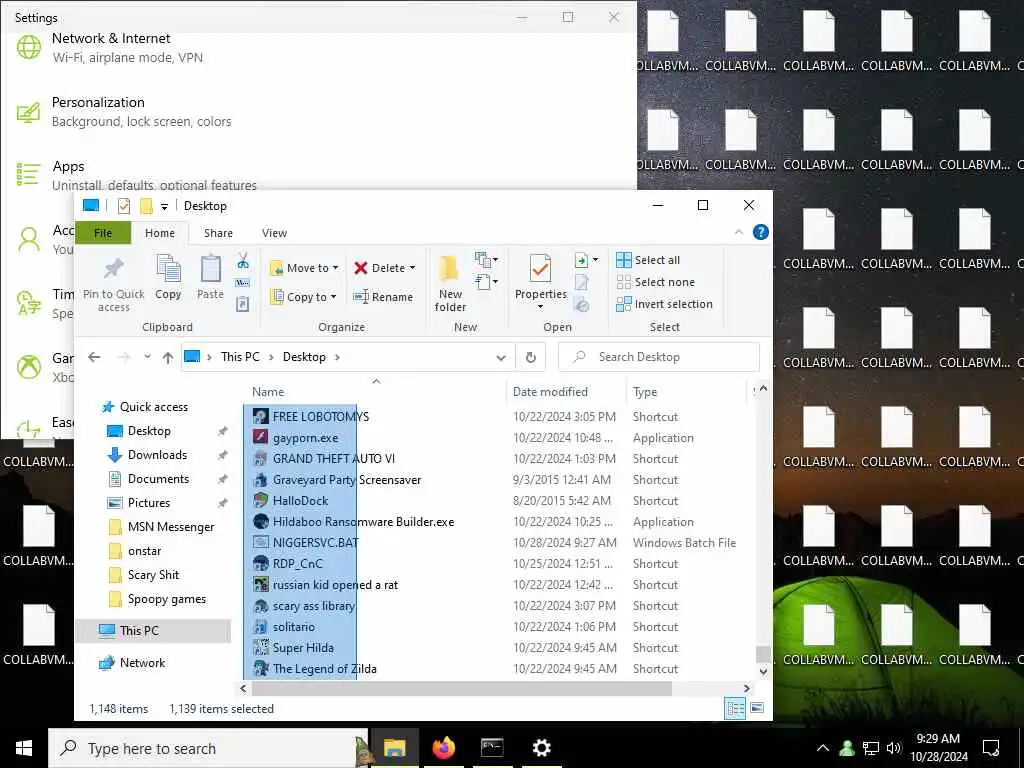1024x768 pixels.
Task: Open the Windows Start menu
Action: pyautogui.click(x=24, y=748)
